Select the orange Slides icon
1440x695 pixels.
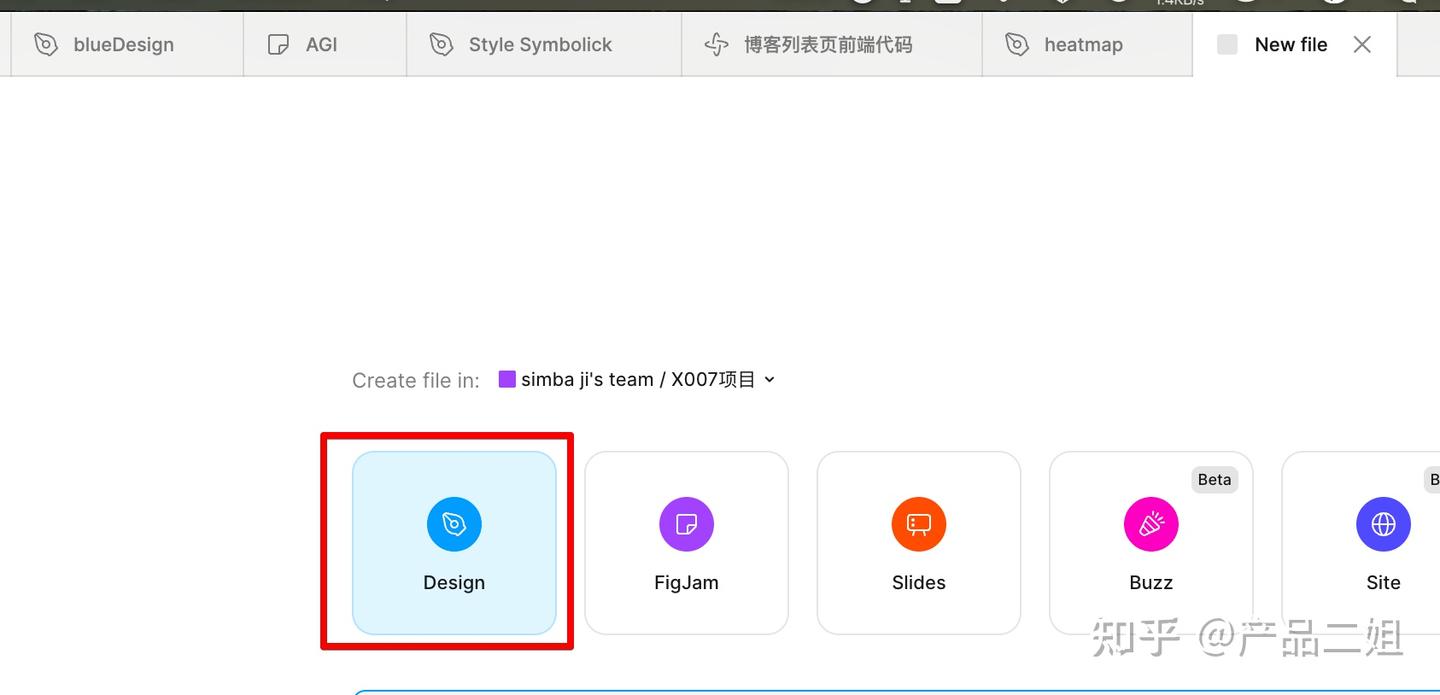point(918,523)
